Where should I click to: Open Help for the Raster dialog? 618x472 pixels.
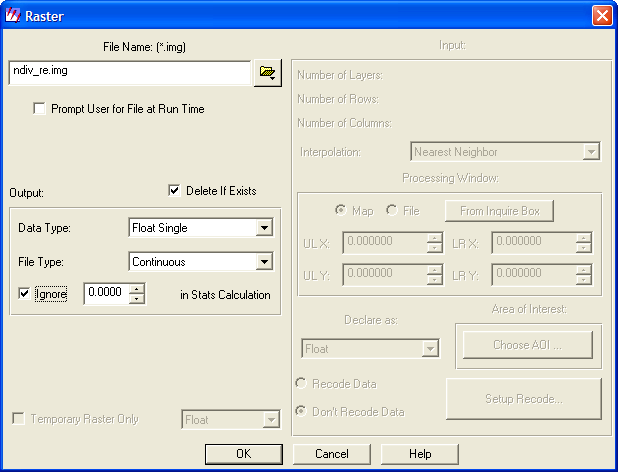420,454
